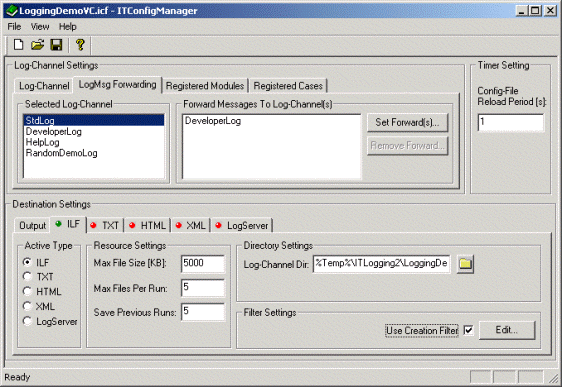Switch to the Log-Channel tab
This screenshot has height=387, width=562.
click(x=44, y=86)
